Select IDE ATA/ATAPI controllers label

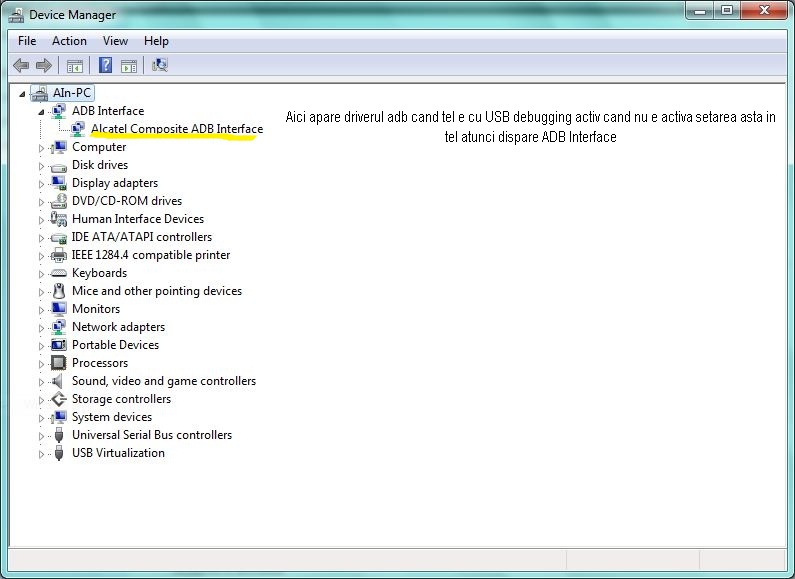tap(141, 237)
